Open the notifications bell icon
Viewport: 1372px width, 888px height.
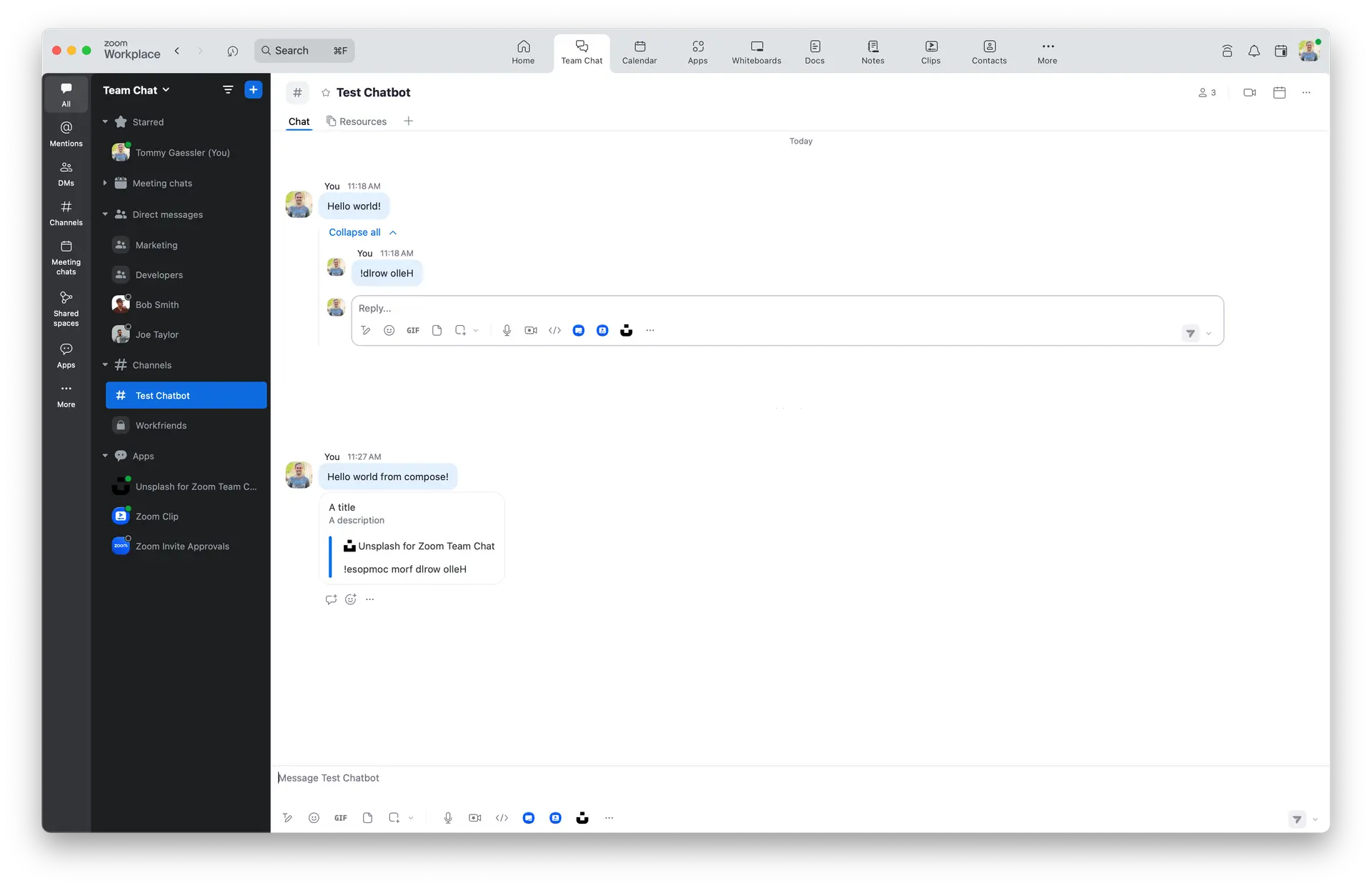pyautogui.click(x=1254, y=51)
